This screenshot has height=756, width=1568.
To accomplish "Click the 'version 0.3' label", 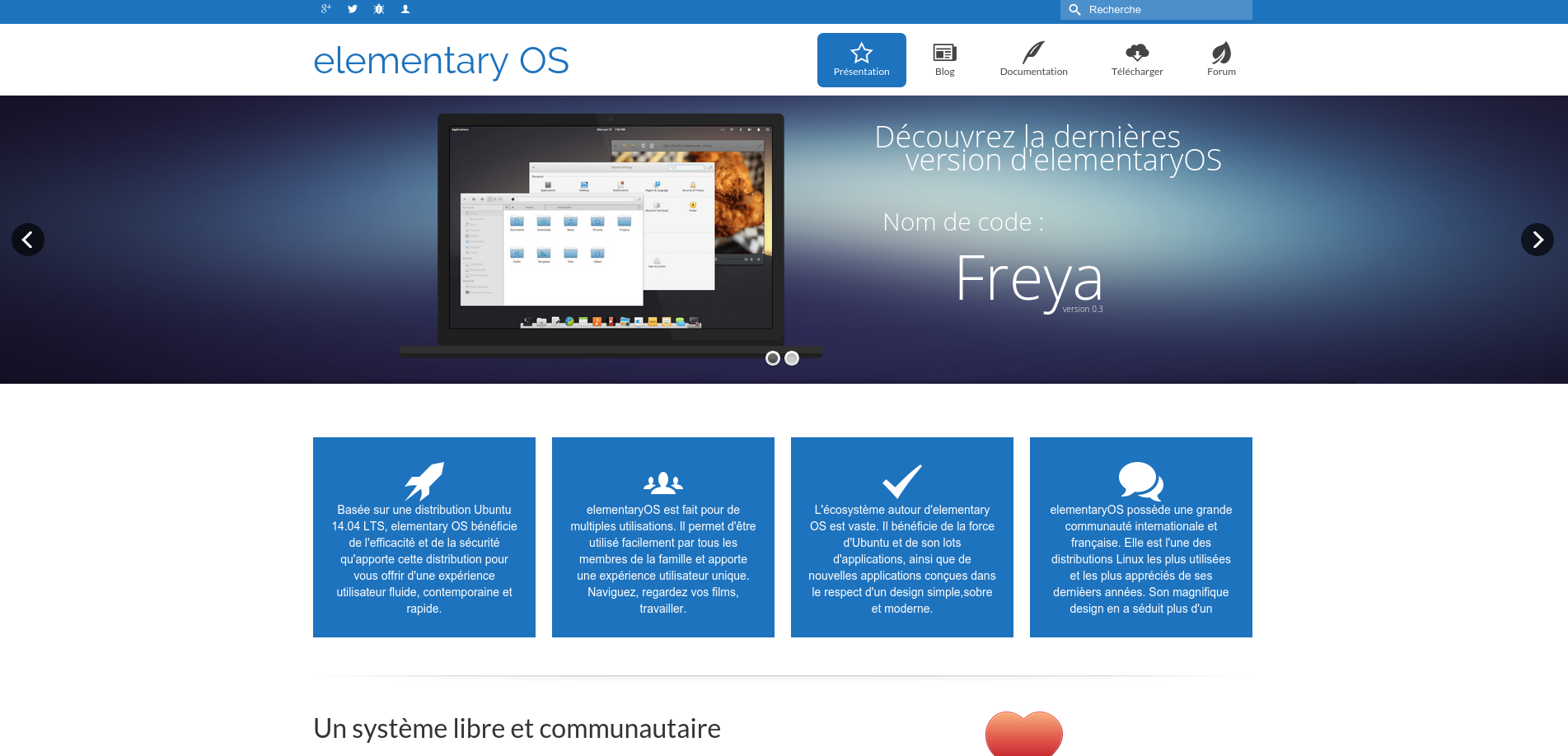I will pyautogui.click(x=1083, y=310).
